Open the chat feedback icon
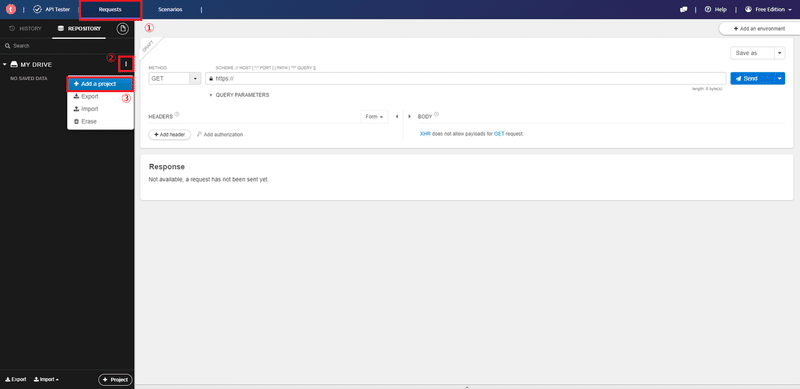Screen dimensions: 800x389 coord(684,9)
